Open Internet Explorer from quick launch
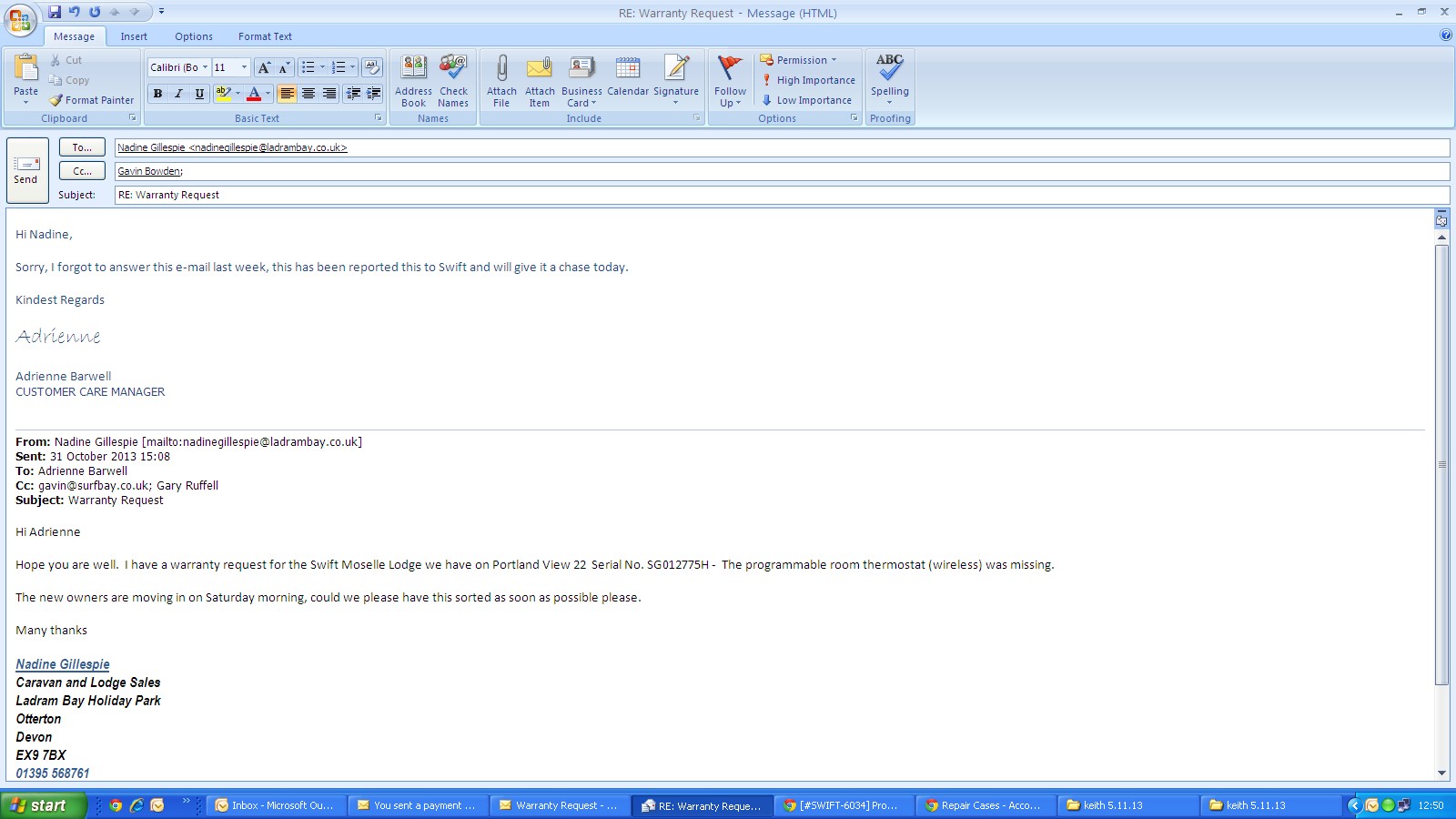The height and width of the screenshot is (819, 1456). [x=136, y=805]
